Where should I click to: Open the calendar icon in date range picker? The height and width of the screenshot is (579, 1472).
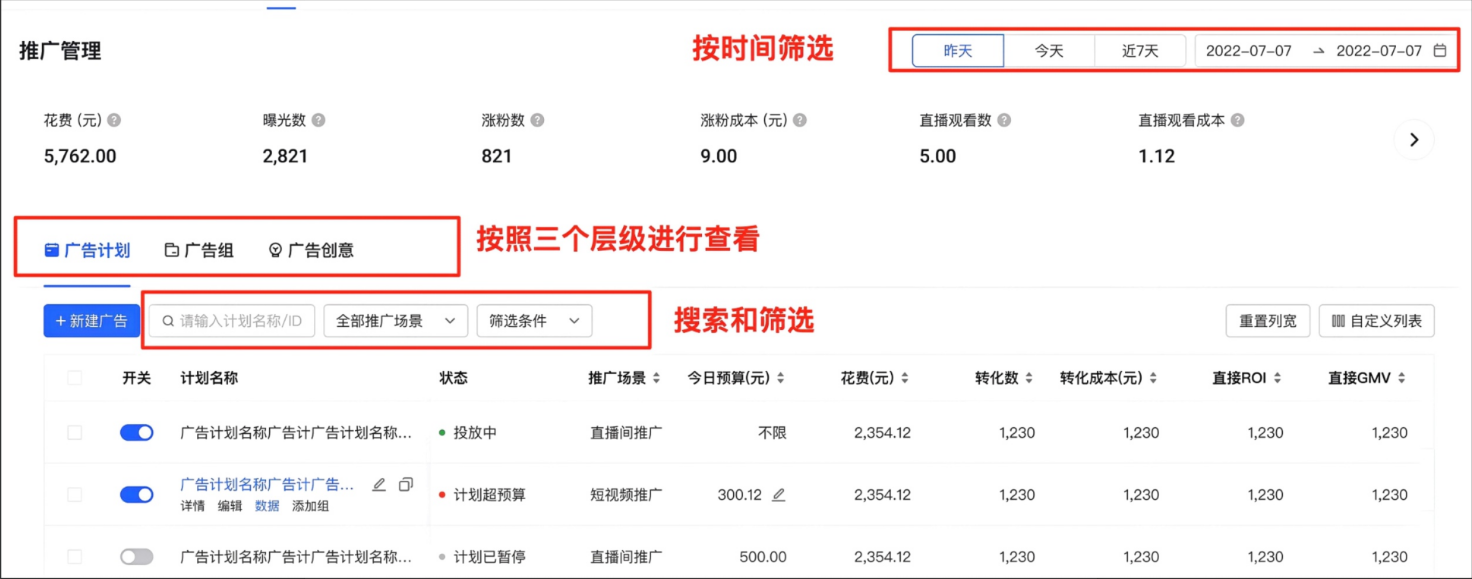[1440, 51]
